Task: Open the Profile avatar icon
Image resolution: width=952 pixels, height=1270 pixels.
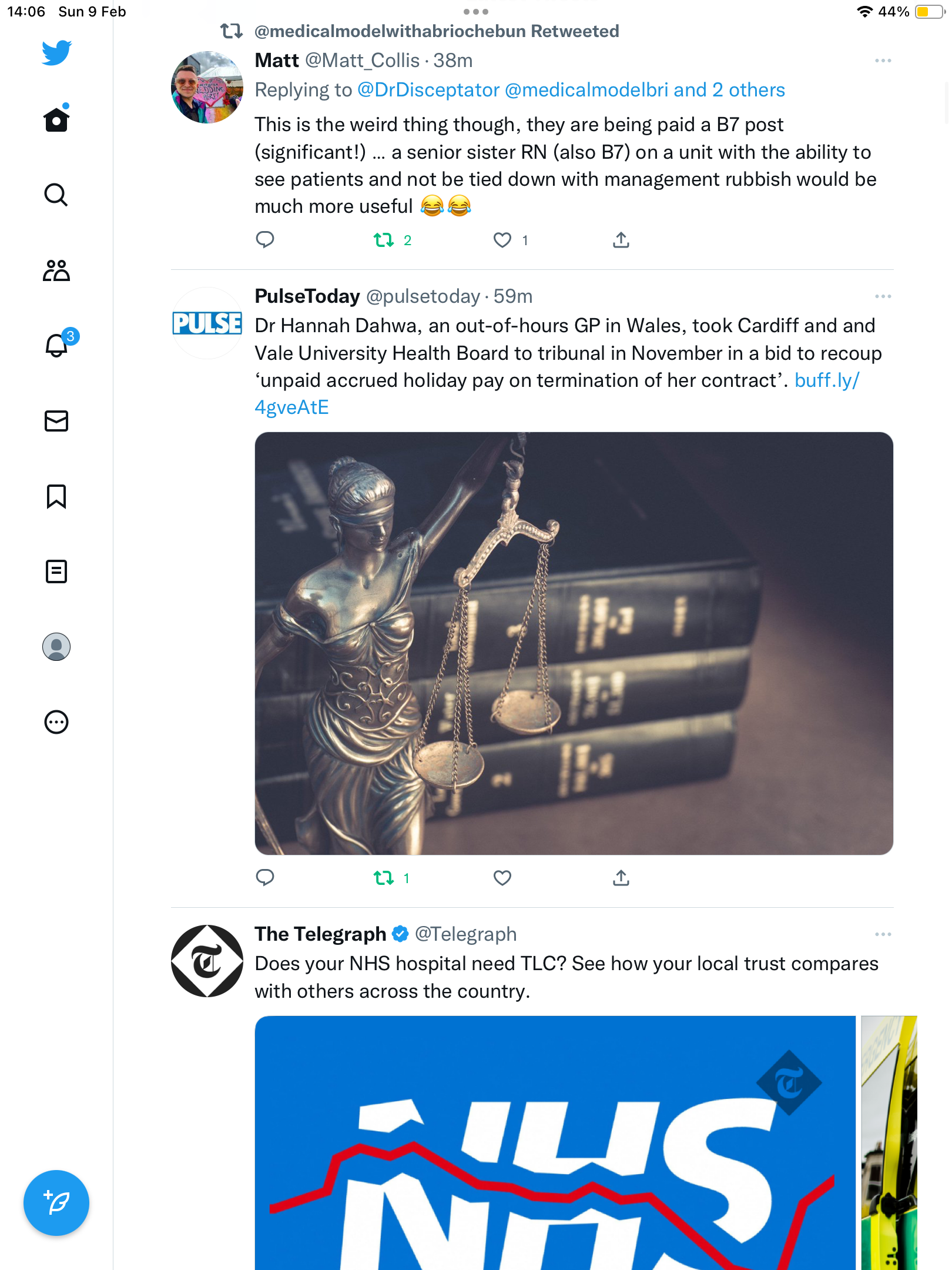Action: pos(56,647)
